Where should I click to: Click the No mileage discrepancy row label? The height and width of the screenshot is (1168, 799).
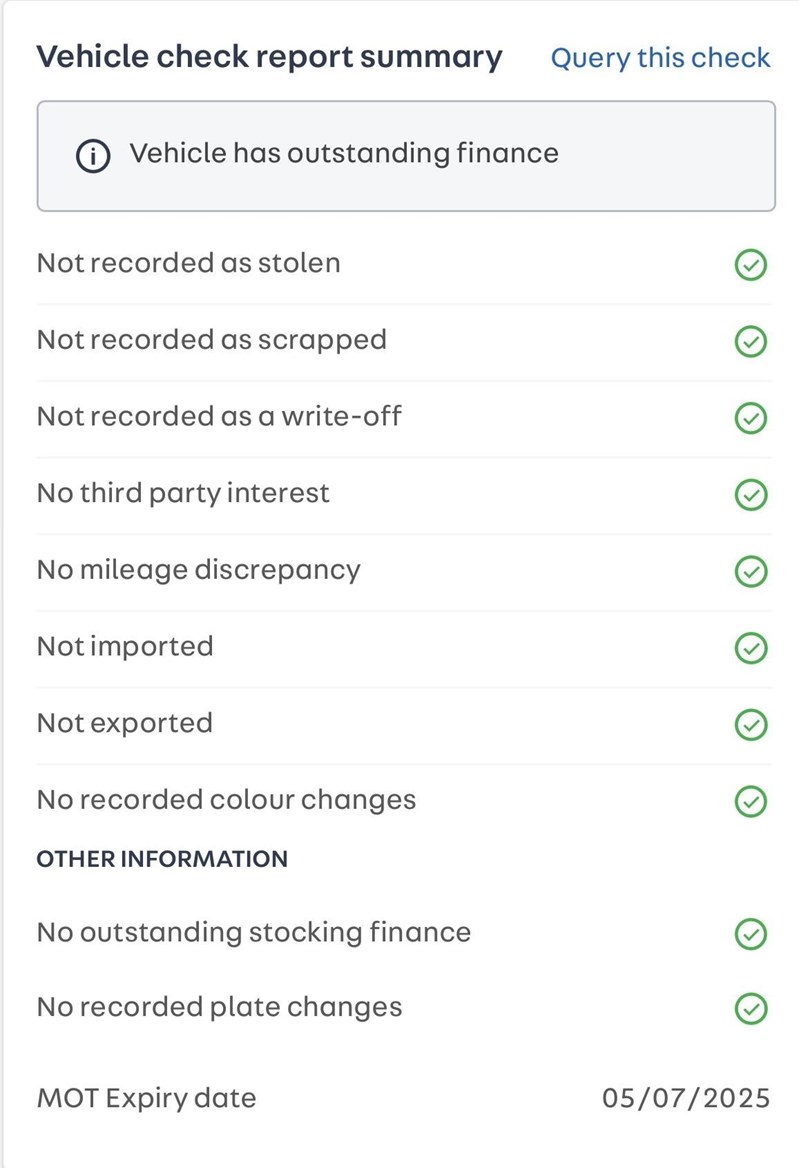pyautogui.click(x=199, y=571)
